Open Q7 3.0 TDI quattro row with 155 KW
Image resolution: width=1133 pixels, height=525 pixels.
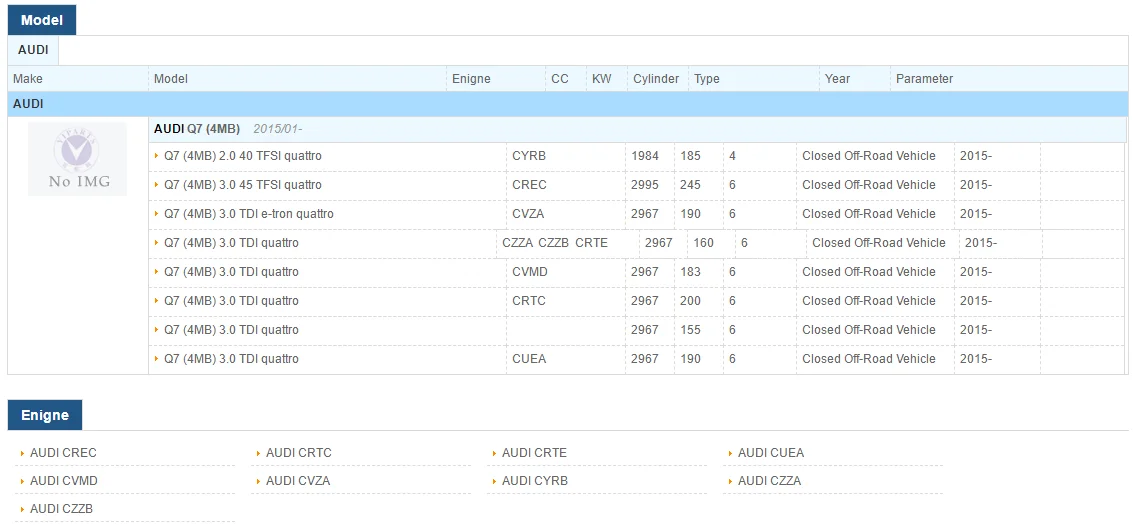231,329
